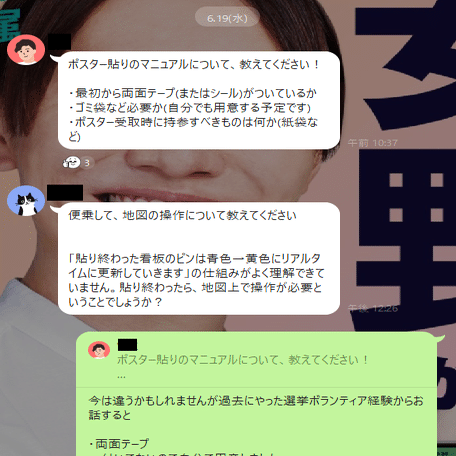Tap the thumbs-up reaction emoji under the first message

[72, 163]
